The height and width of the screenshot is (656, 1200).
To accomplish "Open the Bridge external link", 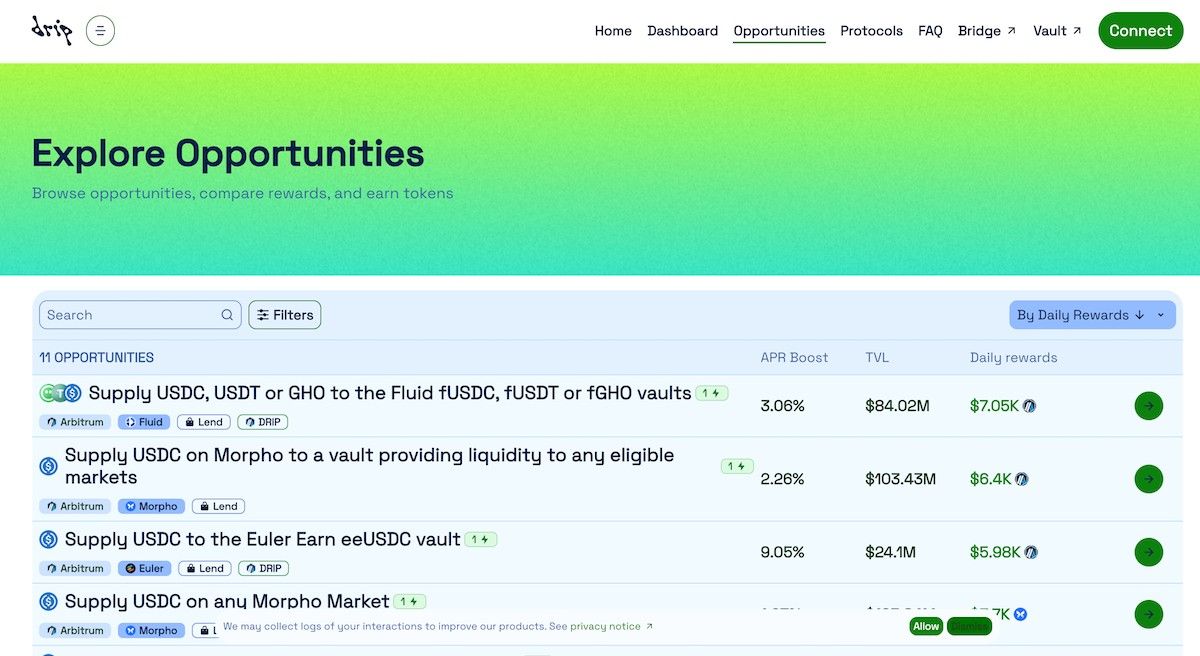I will pos(986,31).
